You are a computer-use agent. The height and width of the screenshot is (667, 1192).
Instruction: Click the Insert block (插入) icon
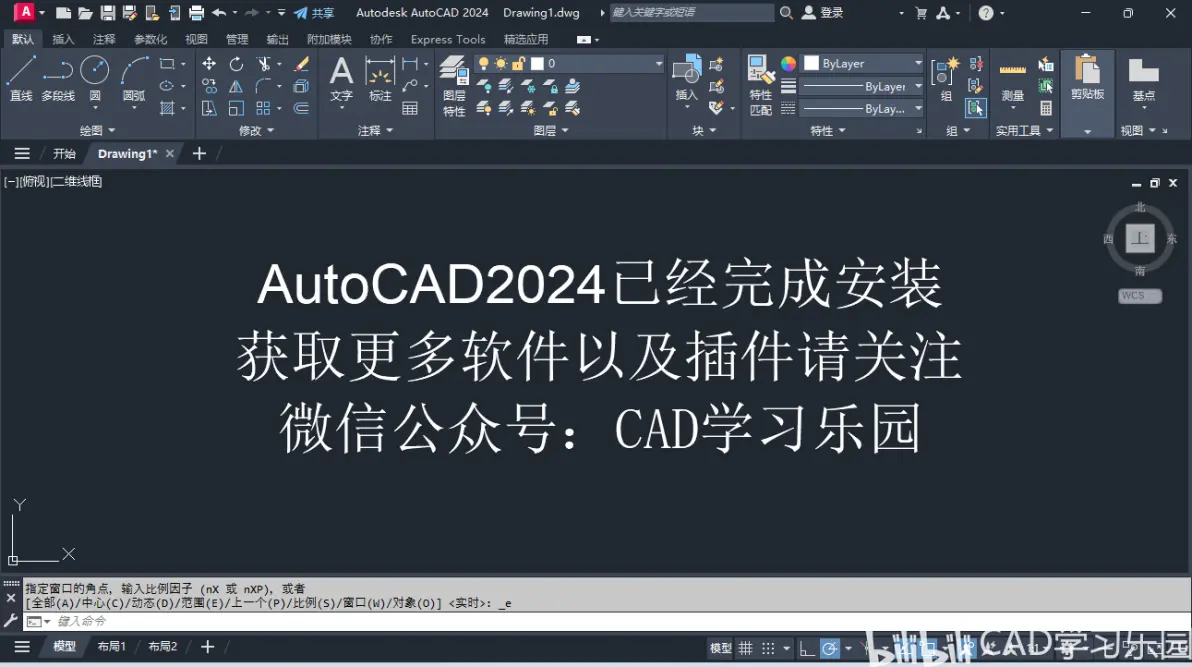(686, 77)
